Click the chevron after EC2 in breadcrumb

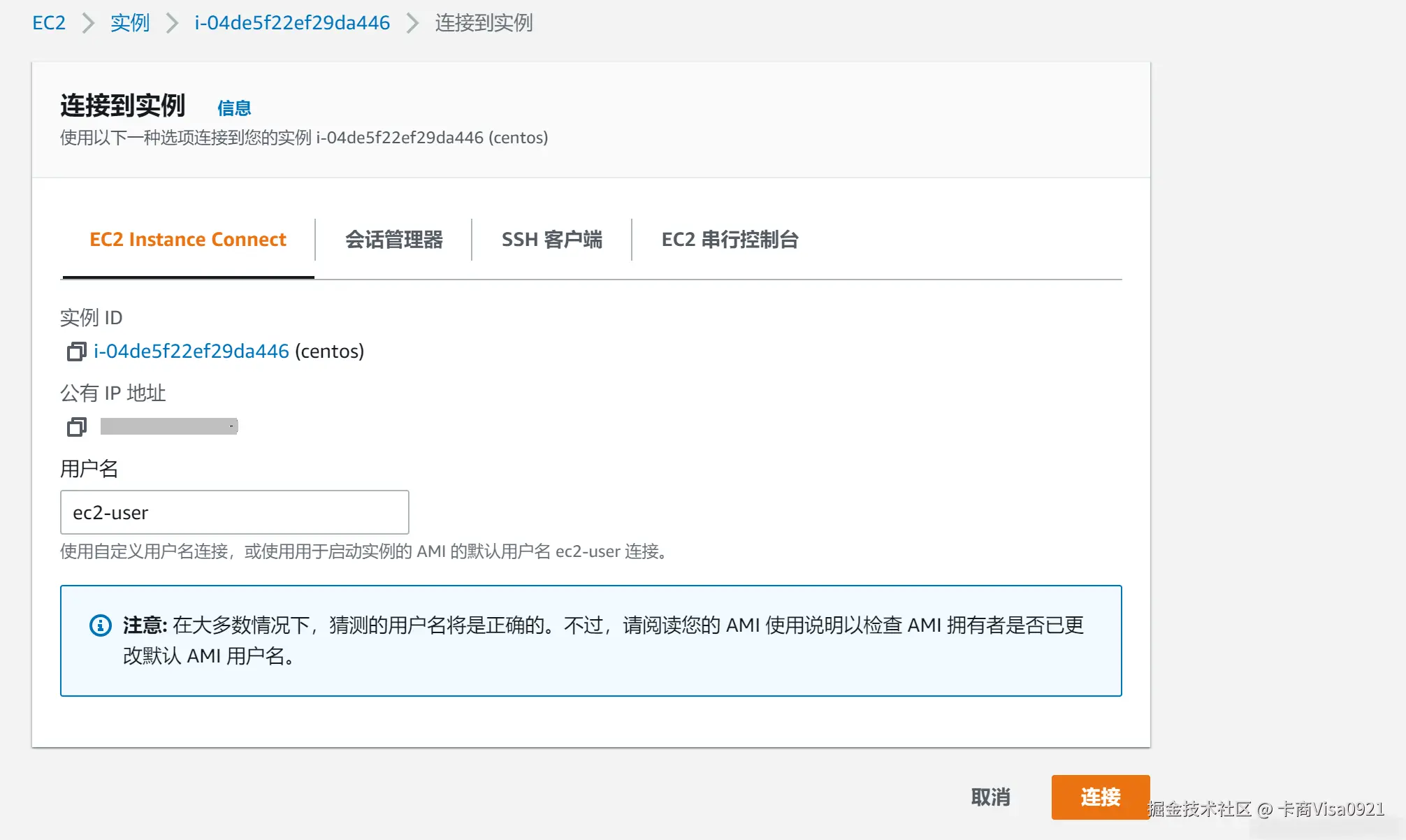88,23
